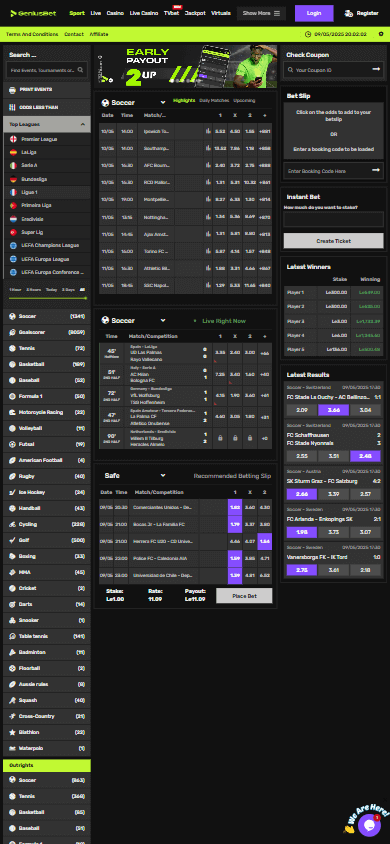Select the Ligue 1 France flag icon
The image size is (390, 844).
(13, 192)
